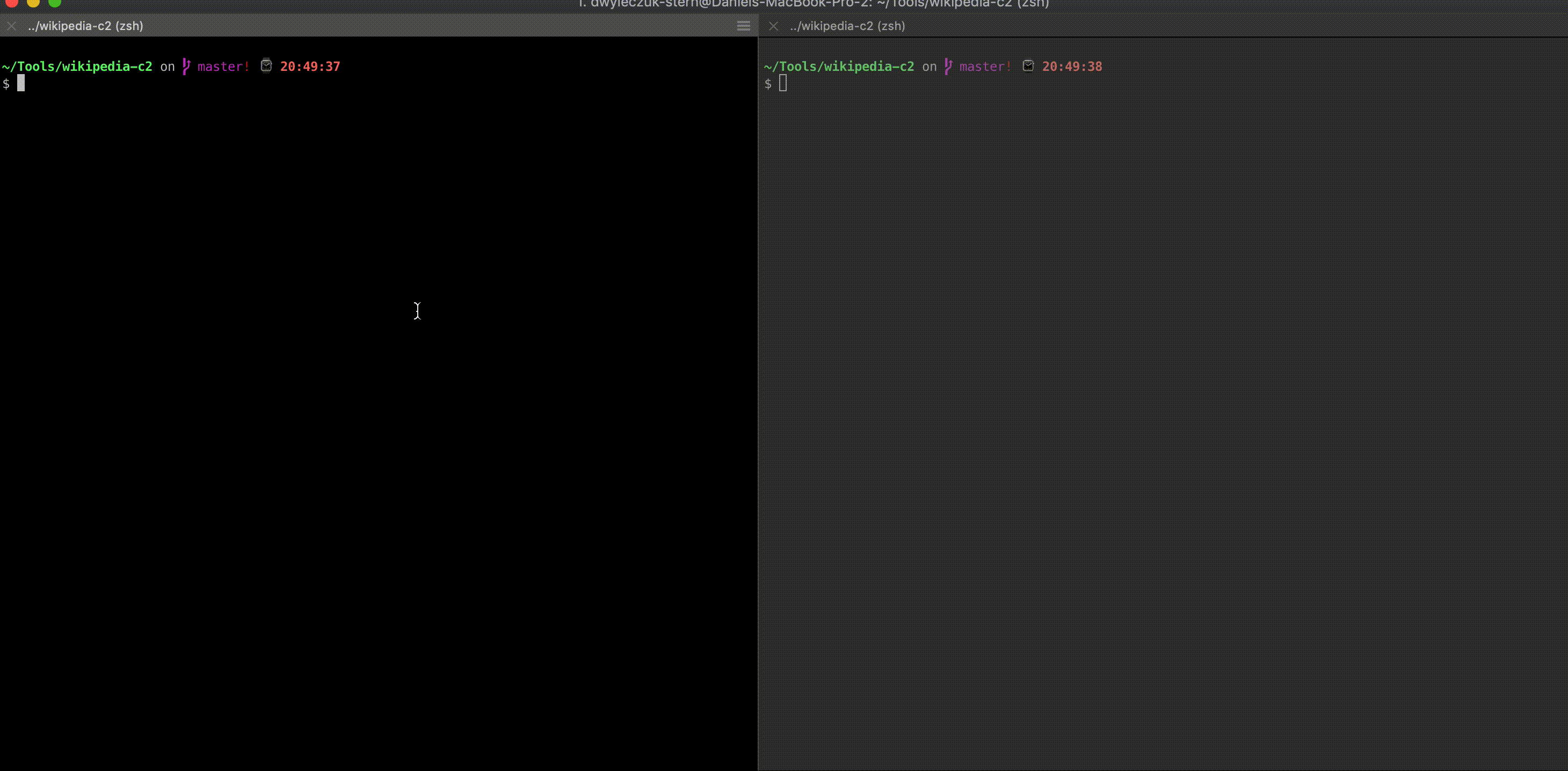Open the left pane hamburger menu
Image resolution: width=1568 pixels, height=771 pixels.
pyautogui.click(x=743, y=26)
